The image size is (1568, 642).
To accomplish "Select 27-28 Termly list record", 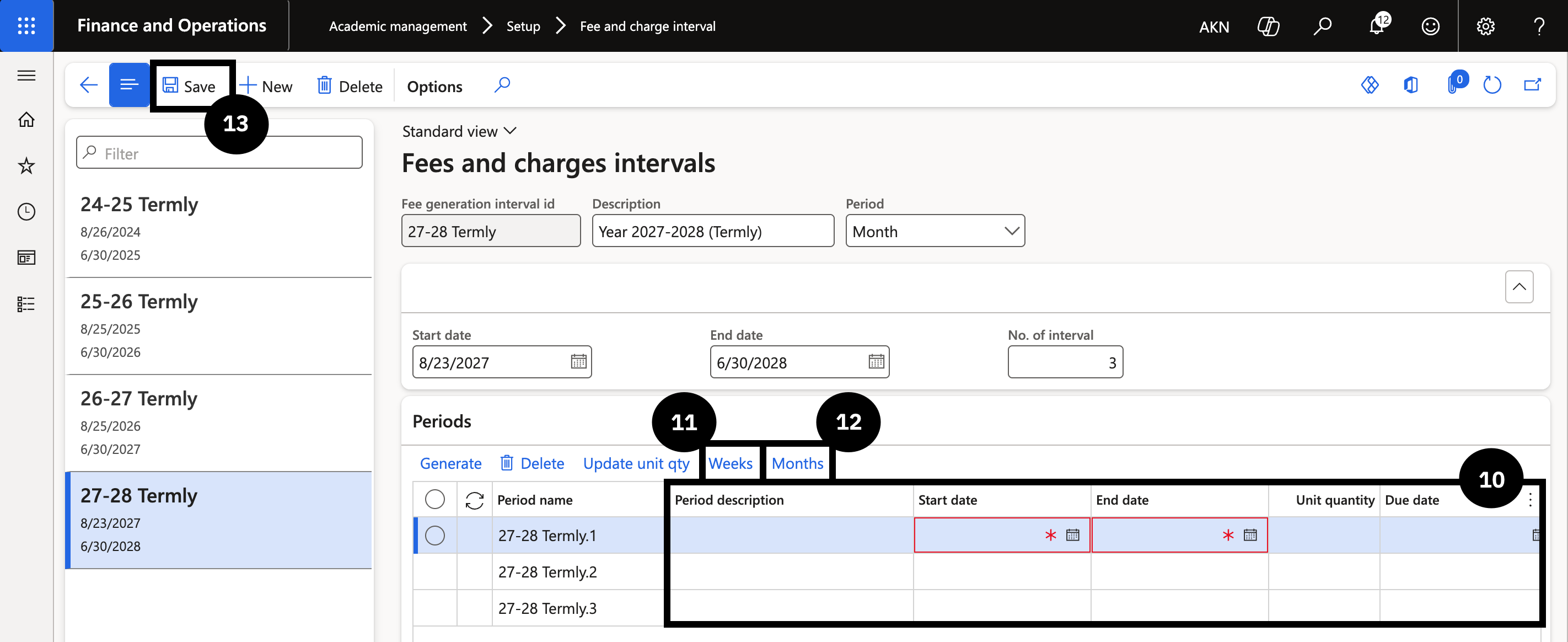I will click(219, 520).
